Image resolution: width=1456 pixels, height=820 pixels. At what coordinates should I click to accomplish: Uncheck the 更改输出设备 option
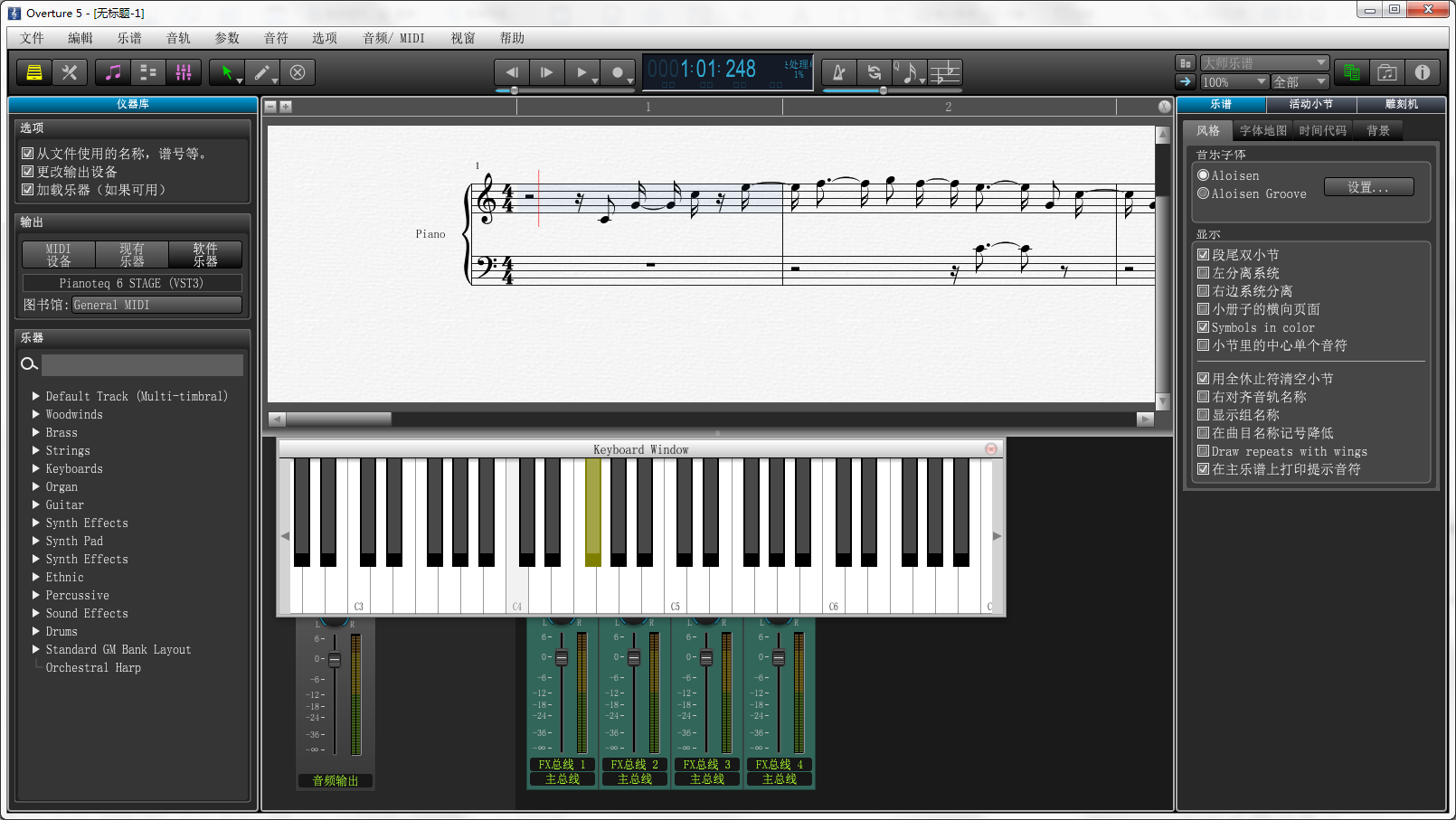pos(28,172)
